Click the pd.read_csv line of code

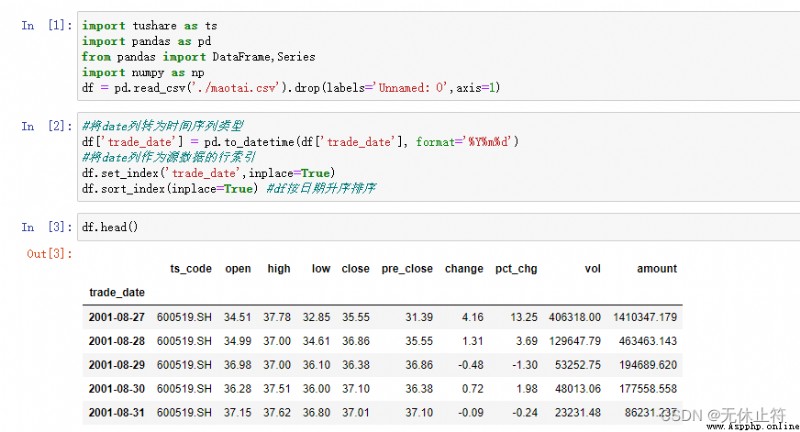pos(291,88)
